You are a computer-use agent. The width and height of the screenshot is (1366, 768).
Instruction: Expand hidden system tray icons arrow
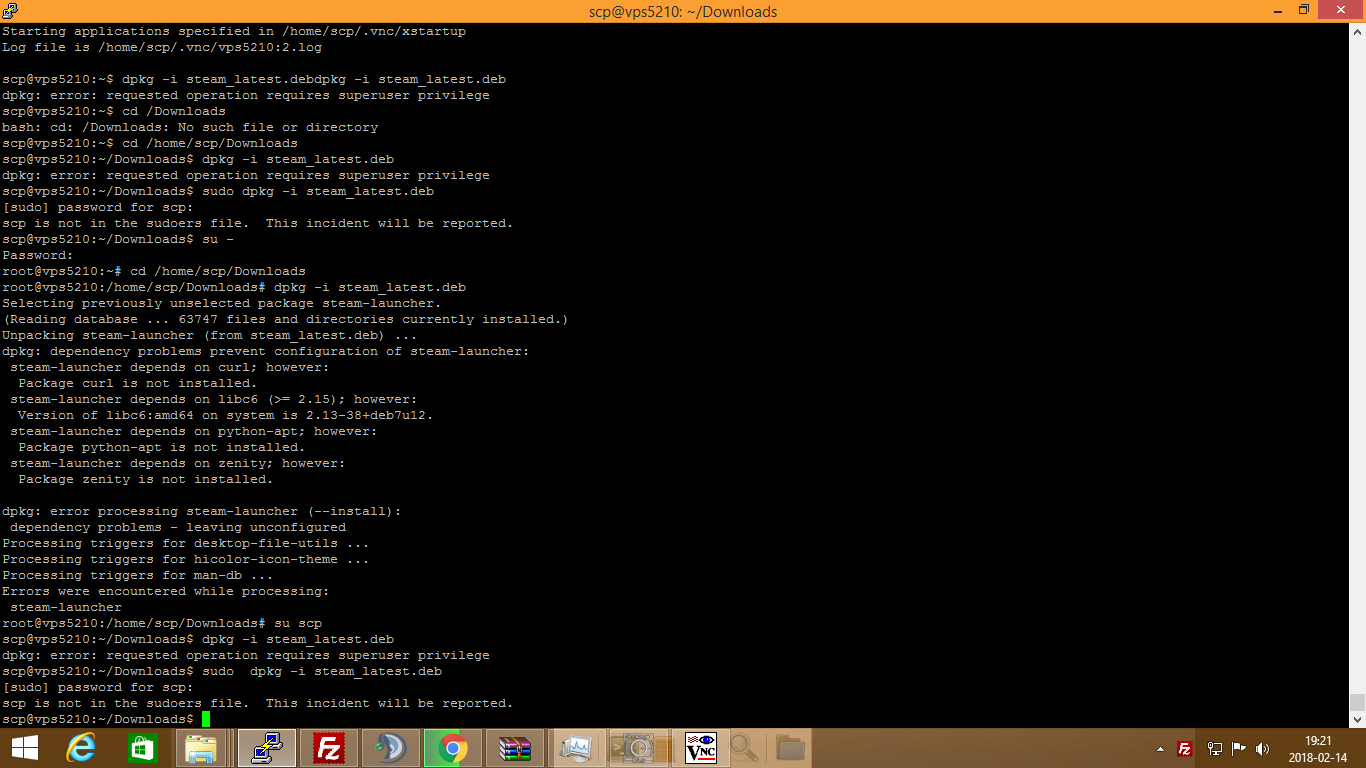point(1160,748)
